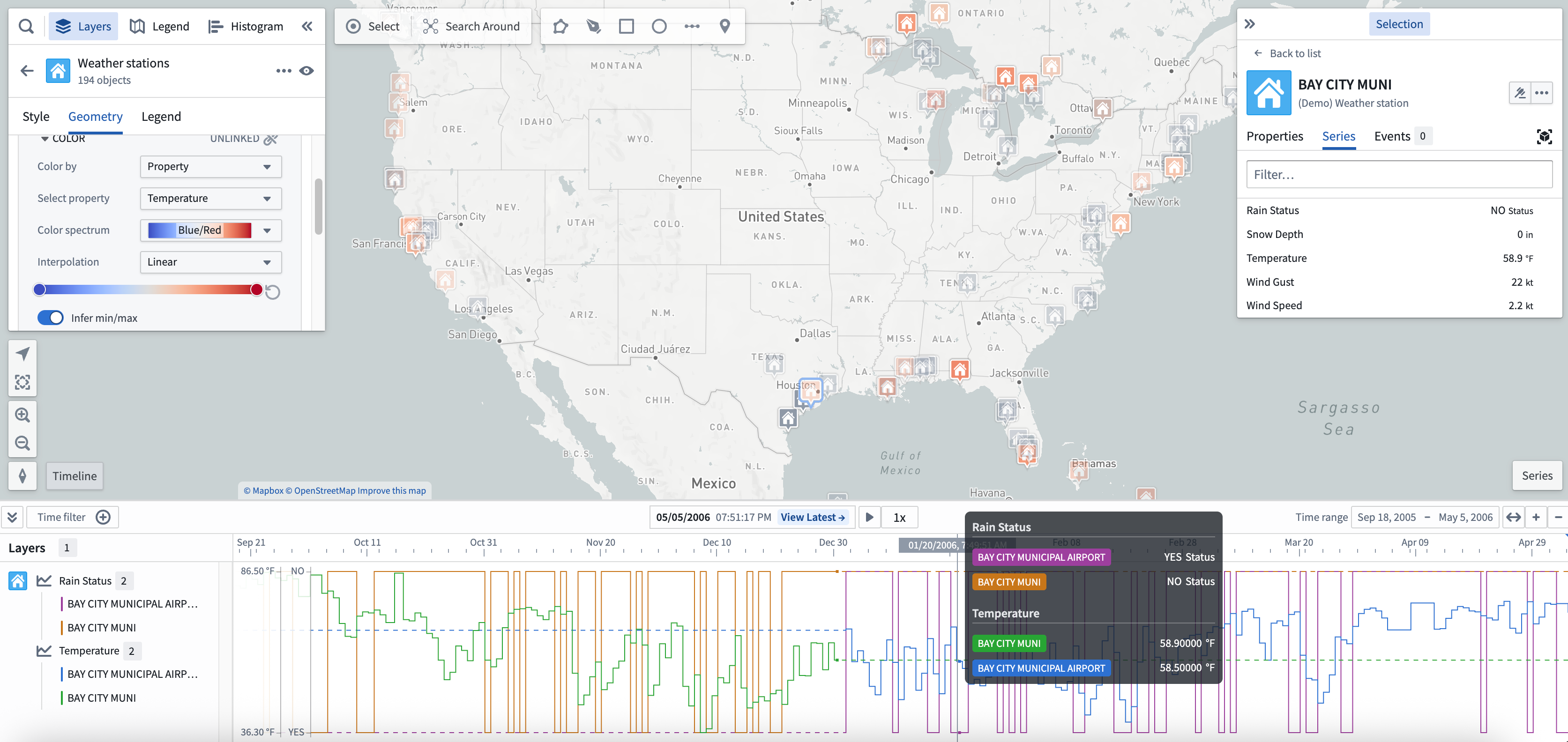Select the rectangle drawing tool
Viewport: 1568px width, 742px height.
pos(627,26)
